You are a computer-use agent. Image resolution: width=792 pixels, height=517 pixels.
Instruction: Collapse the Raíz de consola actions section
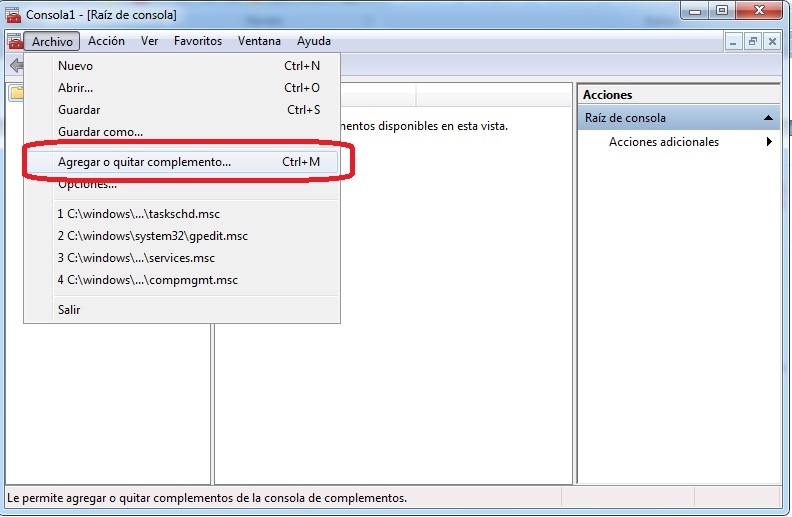tap(768, 118)
